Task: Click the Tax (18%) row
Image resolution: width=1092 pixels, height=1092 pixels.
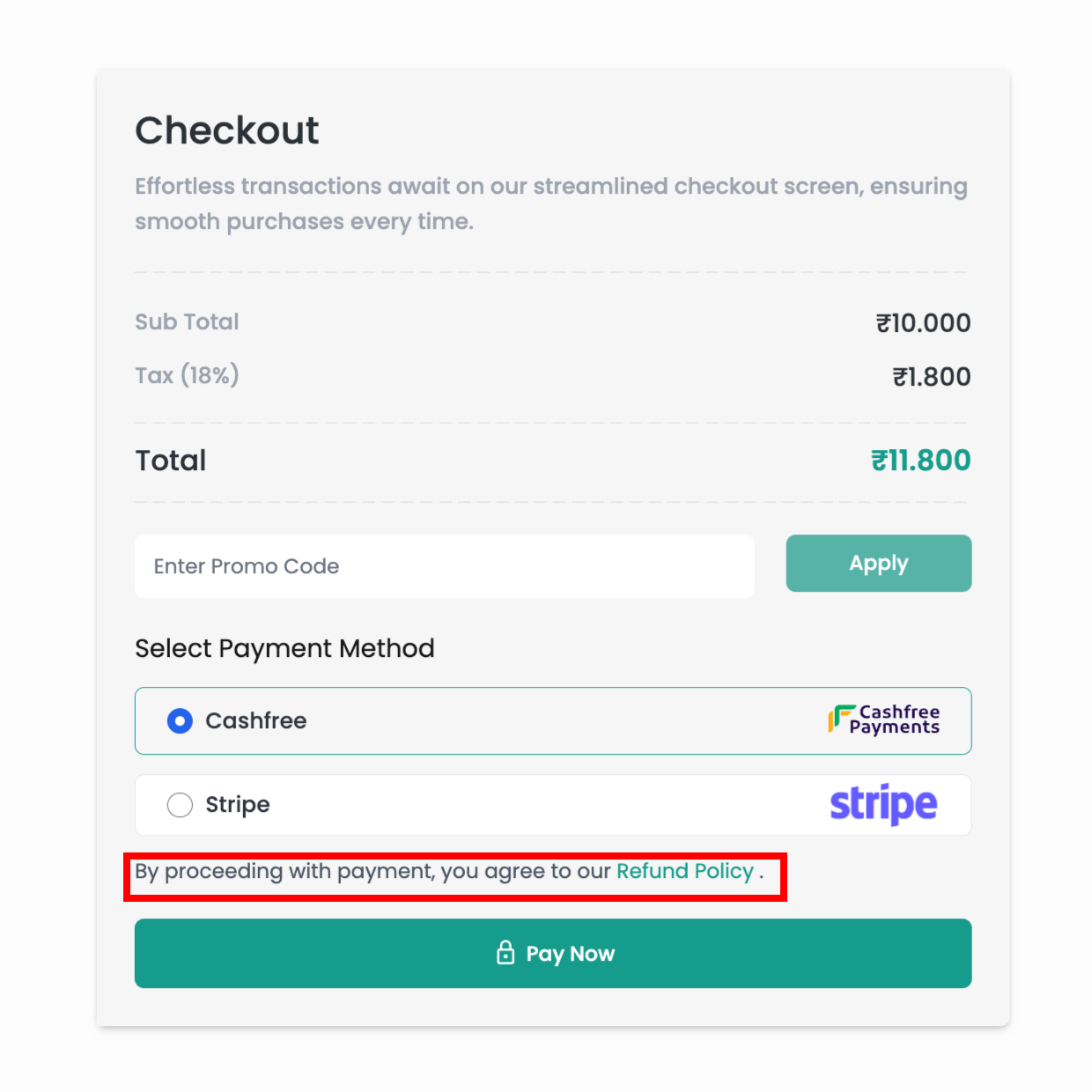Action: [x=187, y=375]
